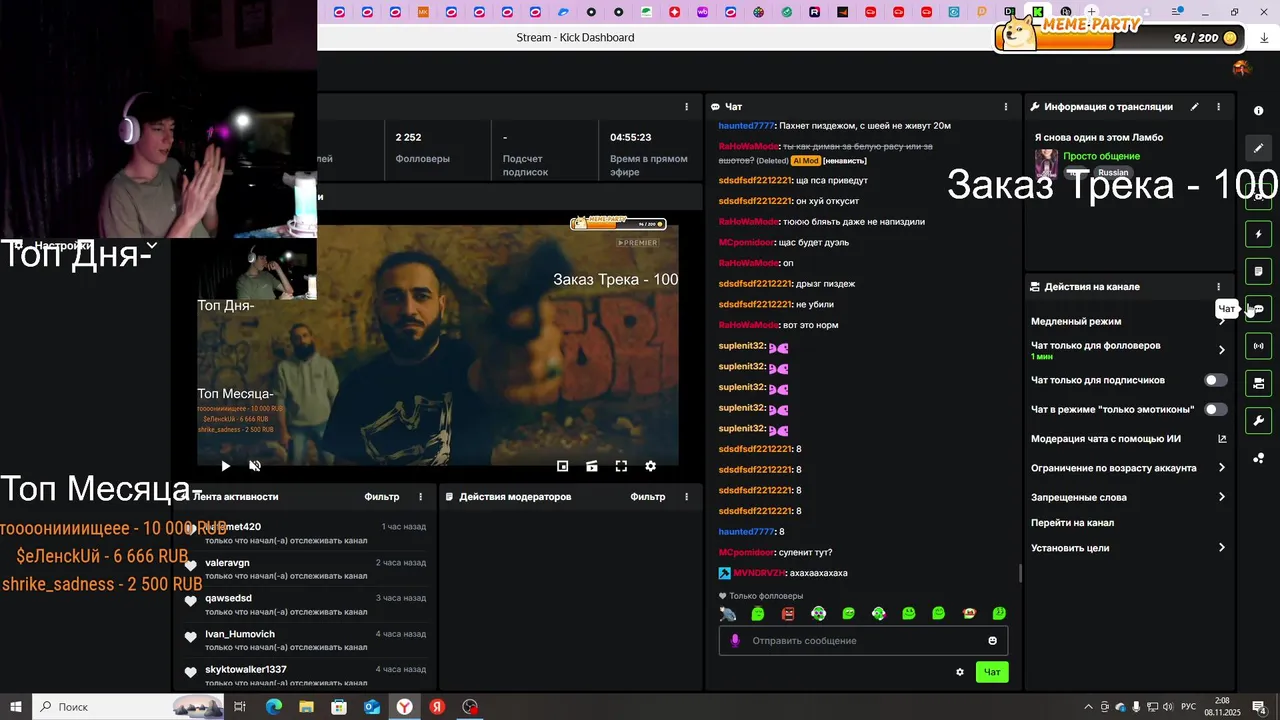
Task: Click user qawsedsd in activity feed
Action: 228,598
